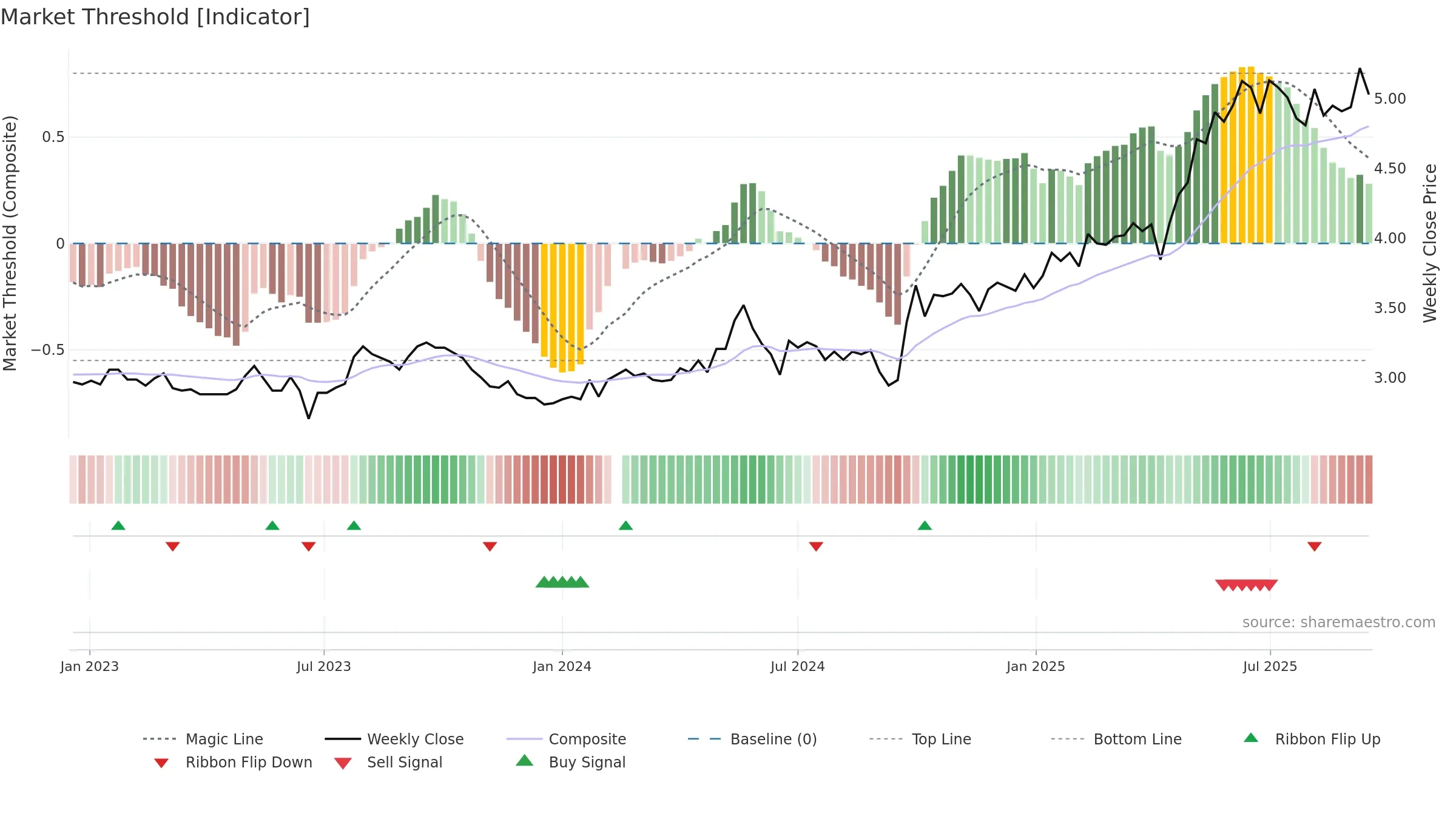Click the Ribbon Flip Down marker just before Jul 2023

[308, 547]
